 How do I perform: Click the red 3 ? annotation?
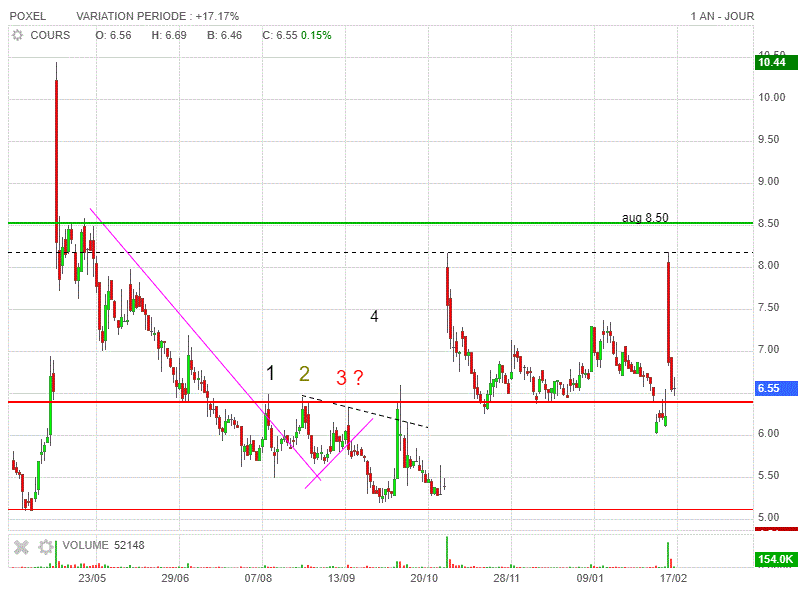click(x=350, y=378)
